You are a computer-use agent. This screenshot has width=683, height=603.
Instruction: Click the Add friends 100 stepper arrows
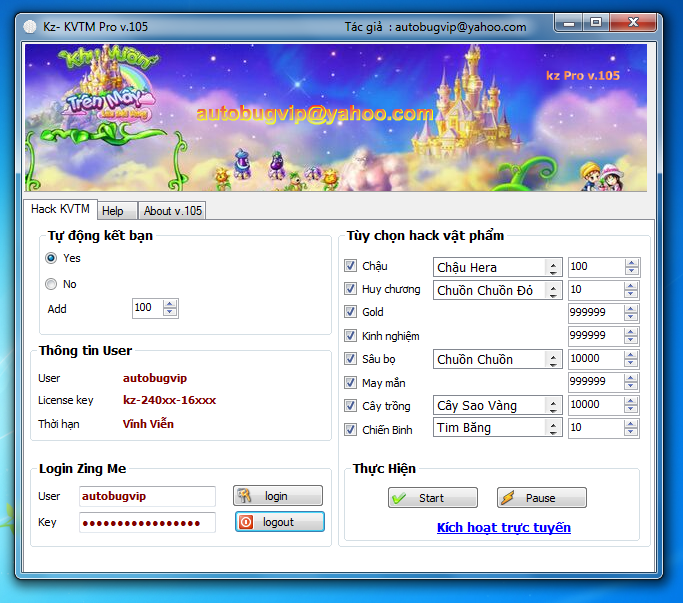pos(170,308)
